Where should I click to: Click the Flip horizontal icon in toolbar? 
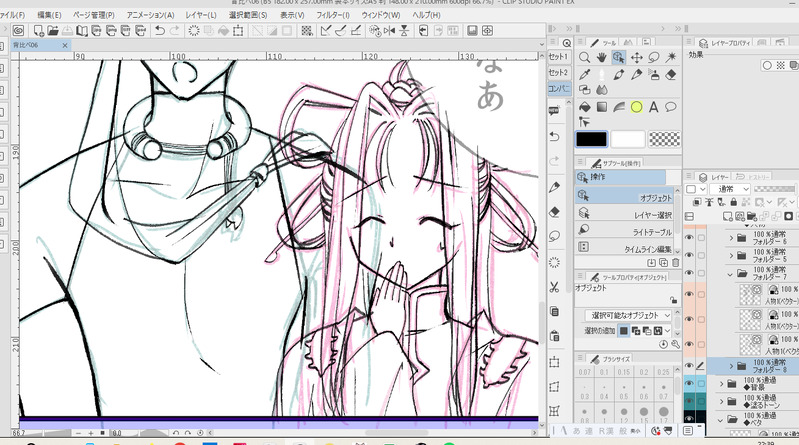tap(390, 31)
